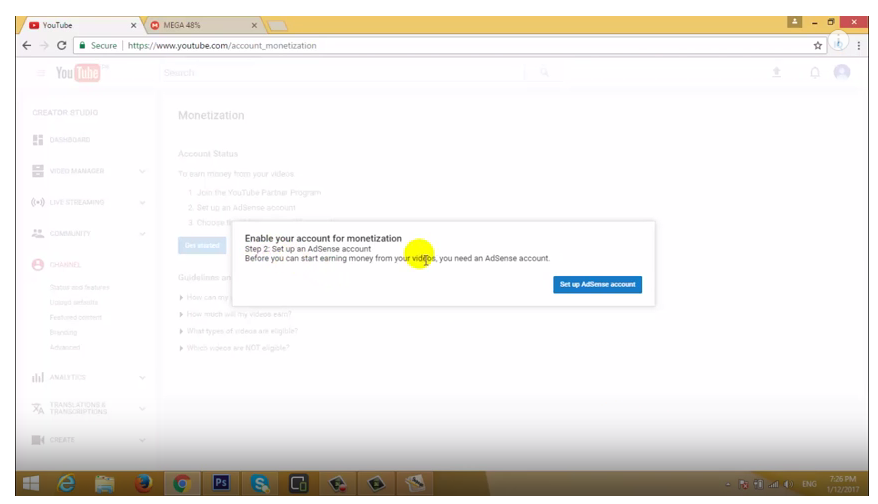Open the account avatar menu
This screenshot has width=878, height=504.
tap(842, 72)
